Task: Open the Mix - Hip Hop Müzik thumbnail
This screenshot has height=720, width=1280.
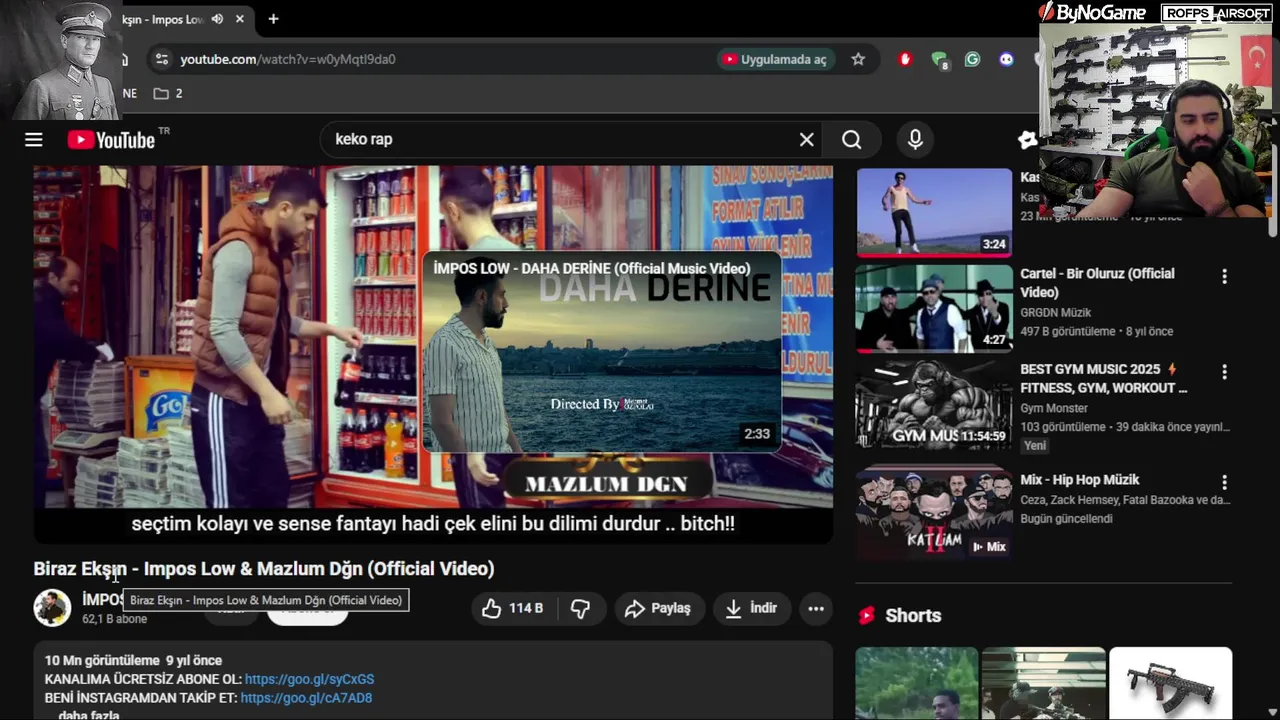Action: coord(934,514)
